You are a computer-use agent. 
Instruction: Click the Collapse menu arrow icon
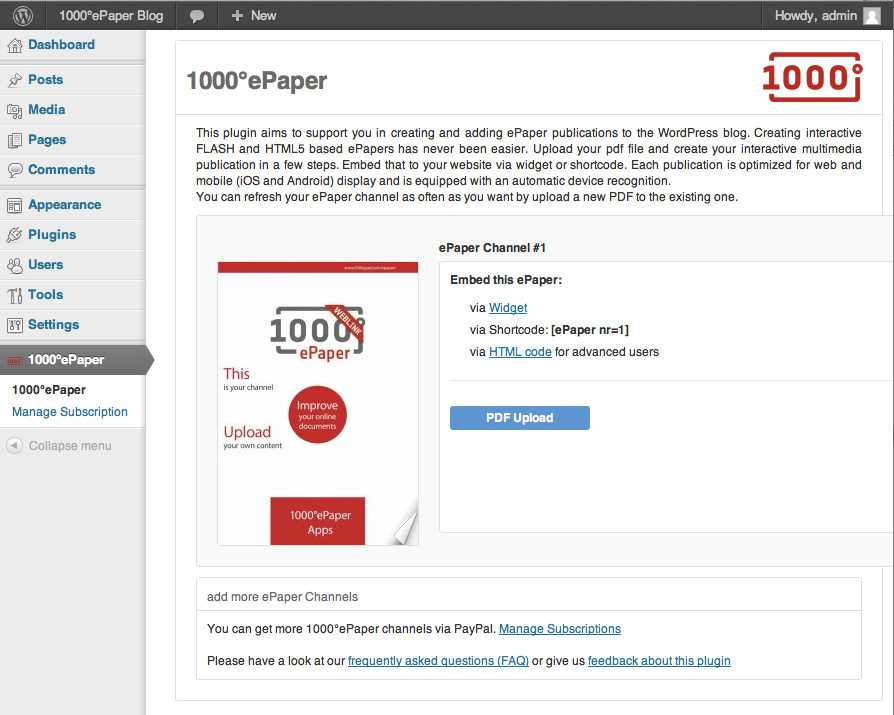coord(15,446)
